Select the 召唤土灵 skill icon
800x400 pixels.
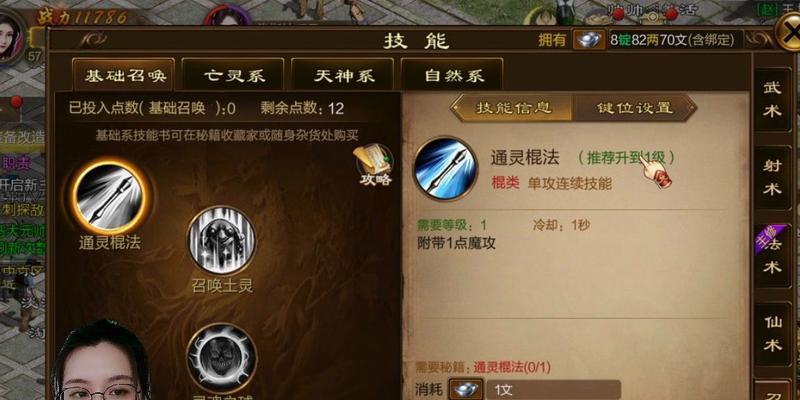222,239
